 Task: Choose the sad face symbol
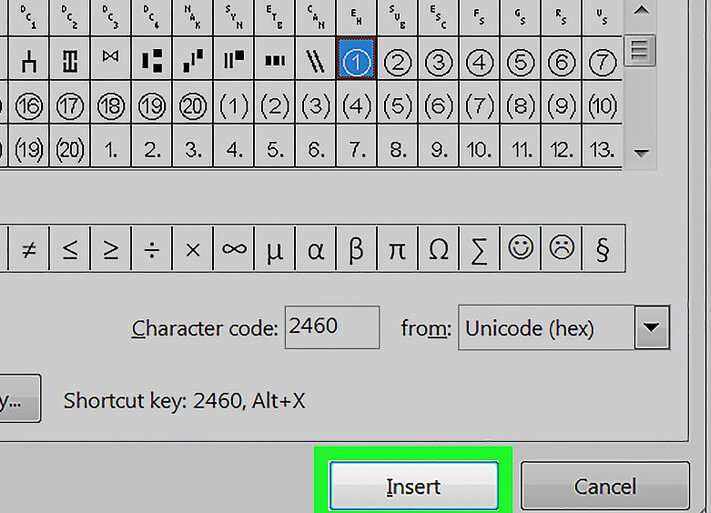click(x=562, y=249)
